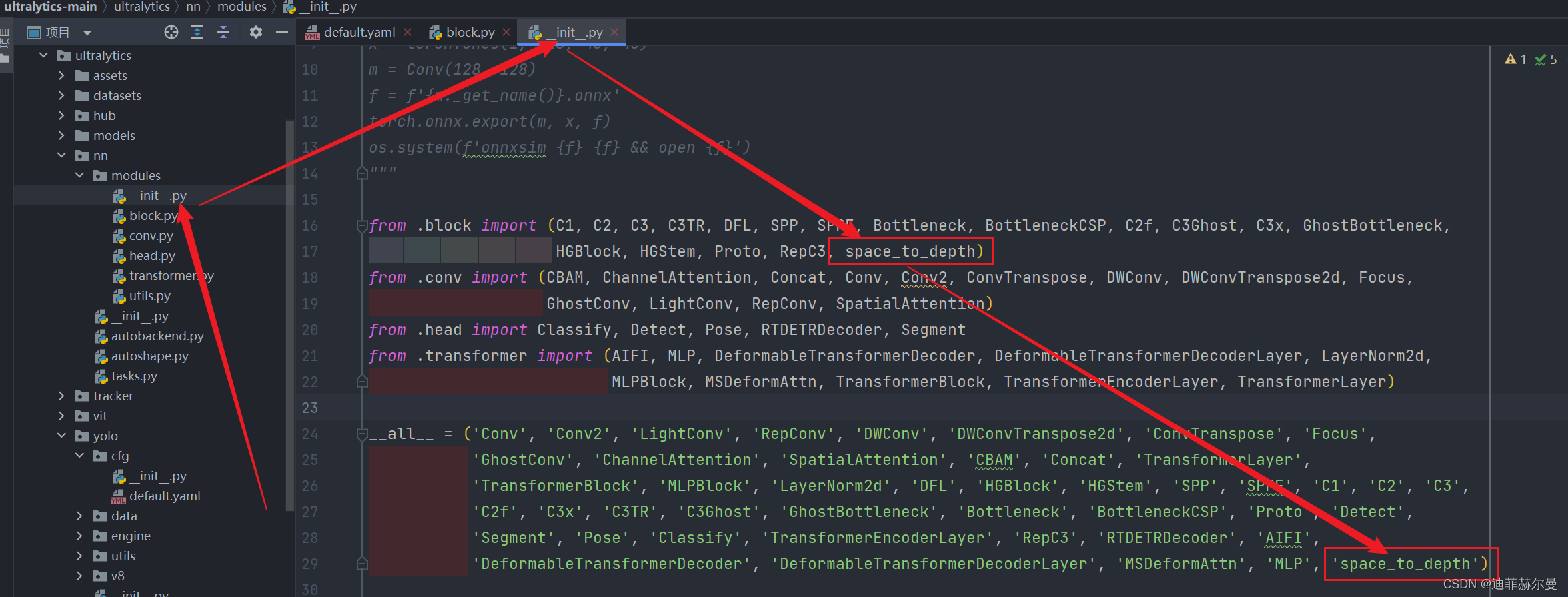Toggle fold end marker at line 14

(x=362, y=173)
